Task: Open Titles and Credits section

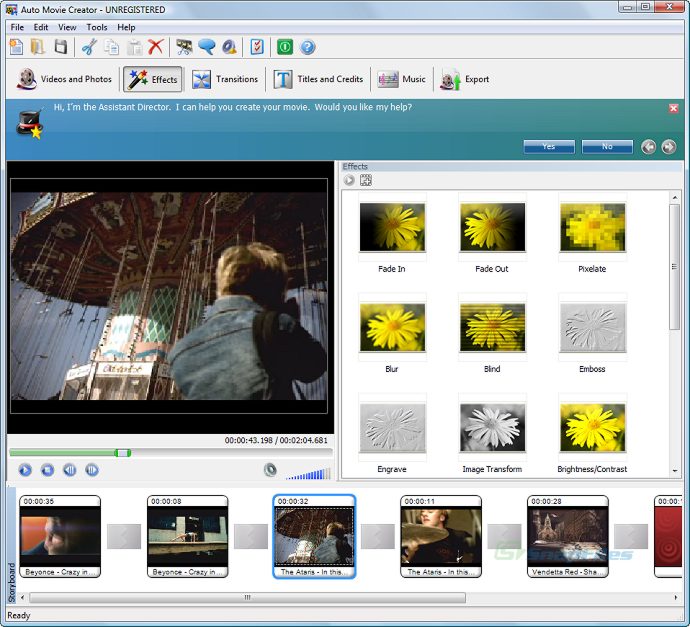Action: click(x=318, y=79)
